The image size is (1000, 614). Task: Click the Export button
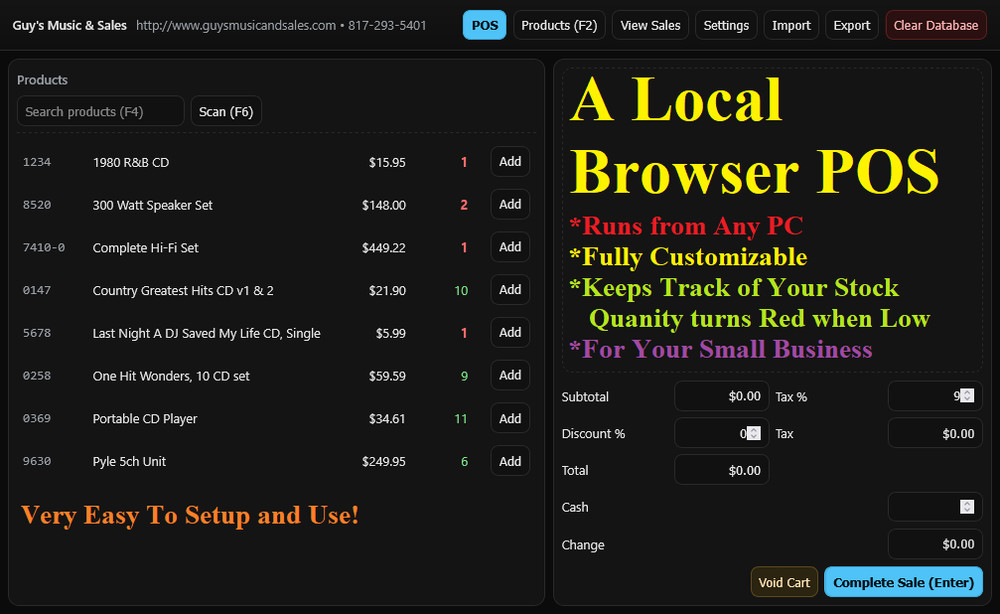point(851,24)
